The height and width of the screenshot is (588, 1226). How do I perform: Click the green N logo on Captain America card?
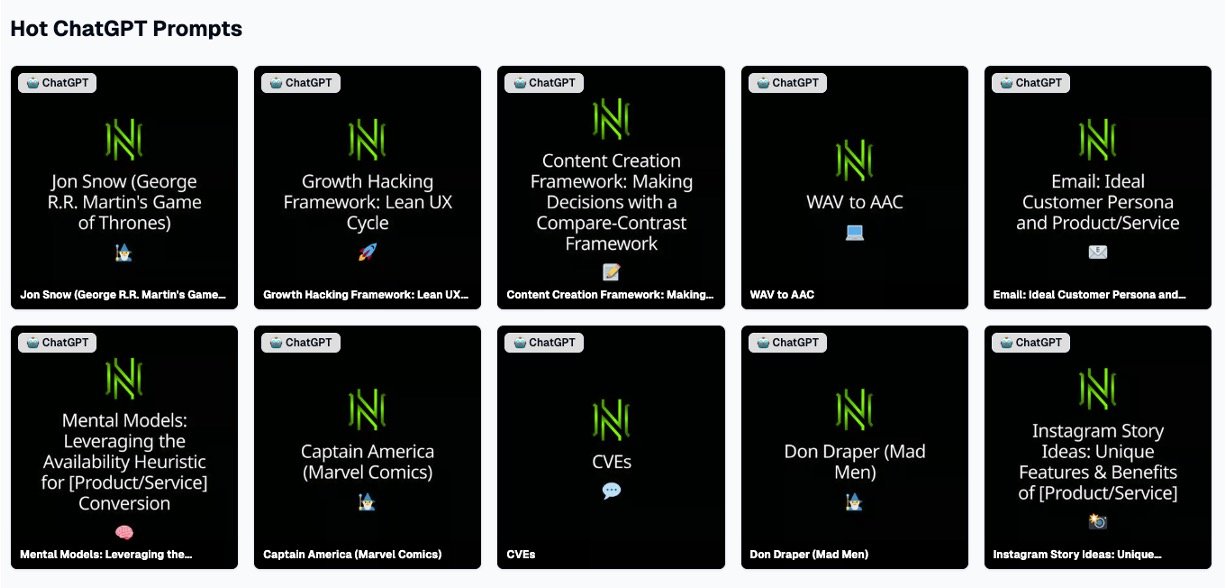(367, 410)
